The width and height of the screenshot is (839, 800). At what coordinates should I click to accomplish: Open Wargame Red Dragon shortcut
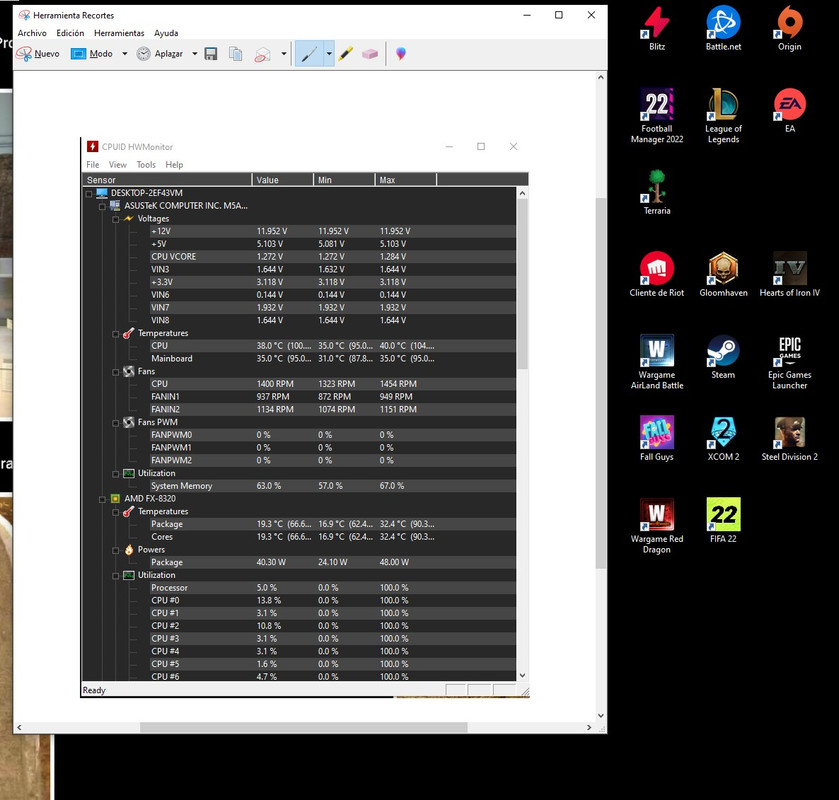coord(657,526)
